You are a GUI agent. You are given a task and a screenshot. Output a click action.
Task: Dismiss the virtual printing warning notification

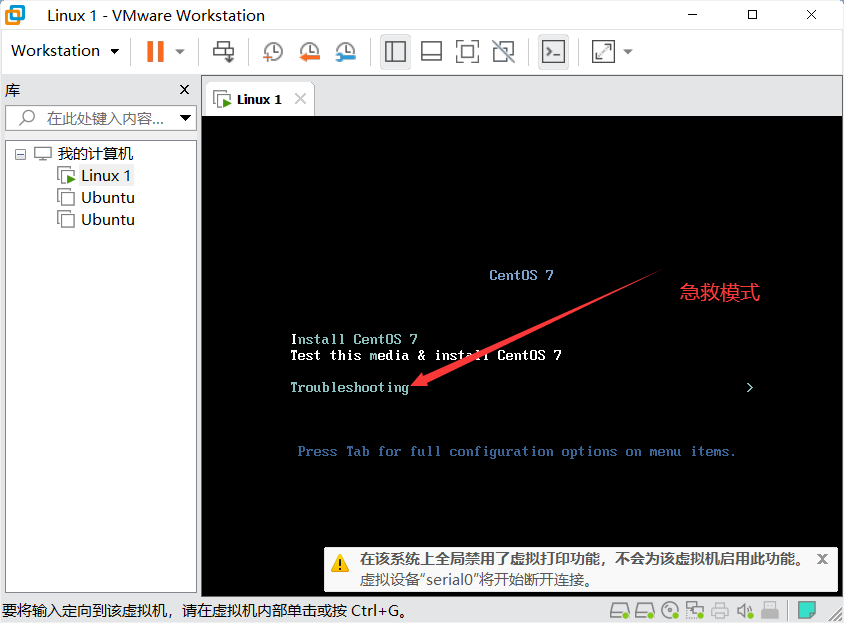[822, 559]
